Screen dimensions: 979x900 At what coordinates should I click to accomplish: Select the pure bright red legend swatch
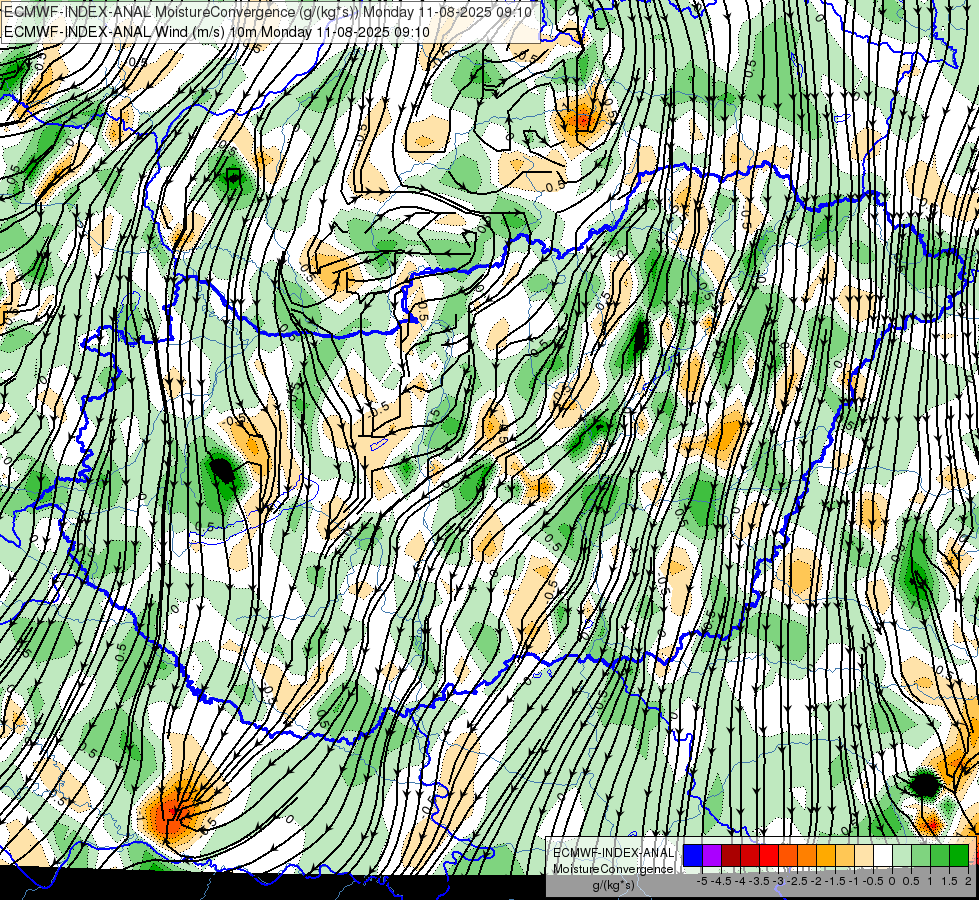[769, 855]
